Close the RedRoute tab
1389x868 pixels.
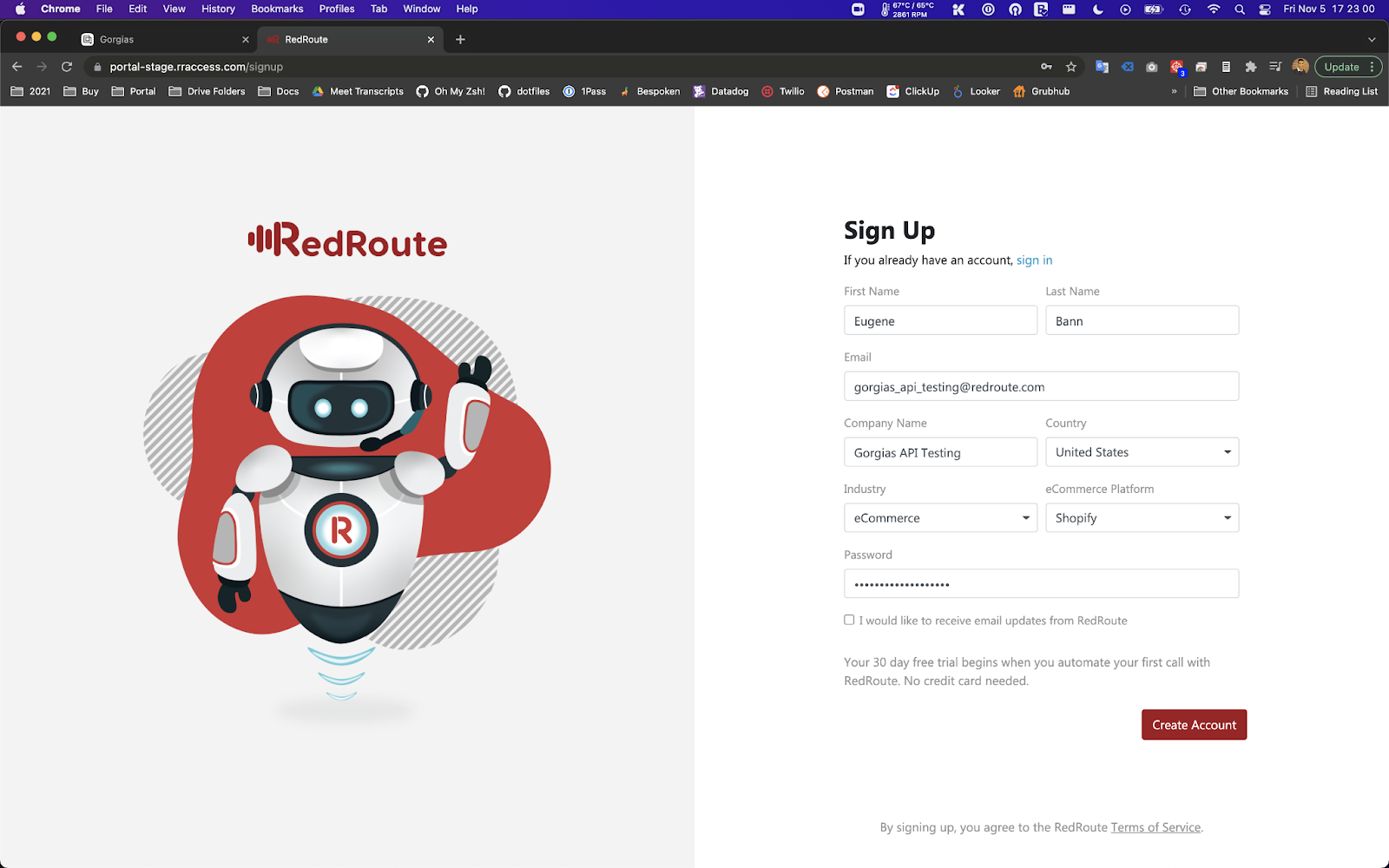click(x=431, y=39)
